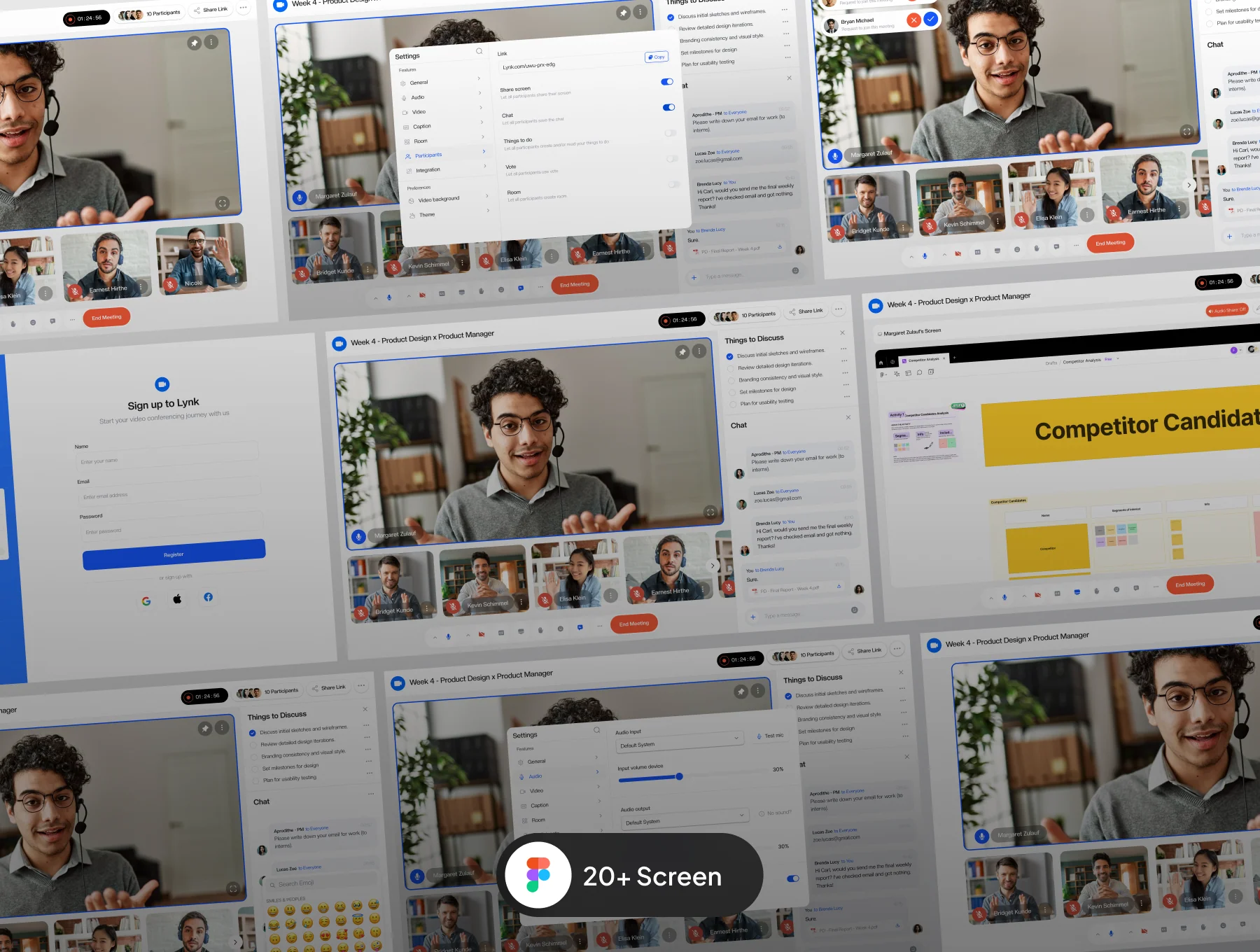Enable the Vote toggle in Participants settings

coord(673,159)
